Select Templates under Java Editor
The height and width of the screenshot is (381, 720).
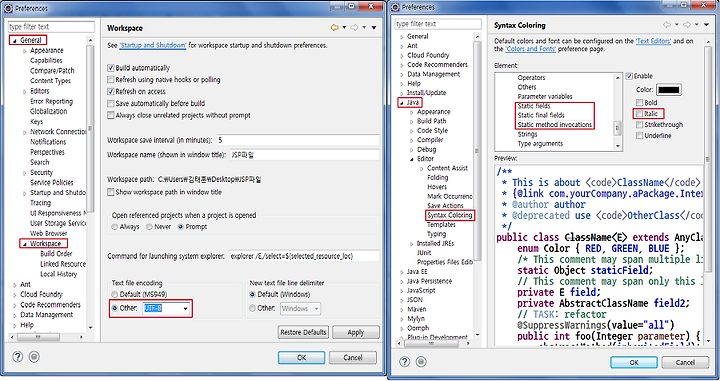tap(441, 225)
